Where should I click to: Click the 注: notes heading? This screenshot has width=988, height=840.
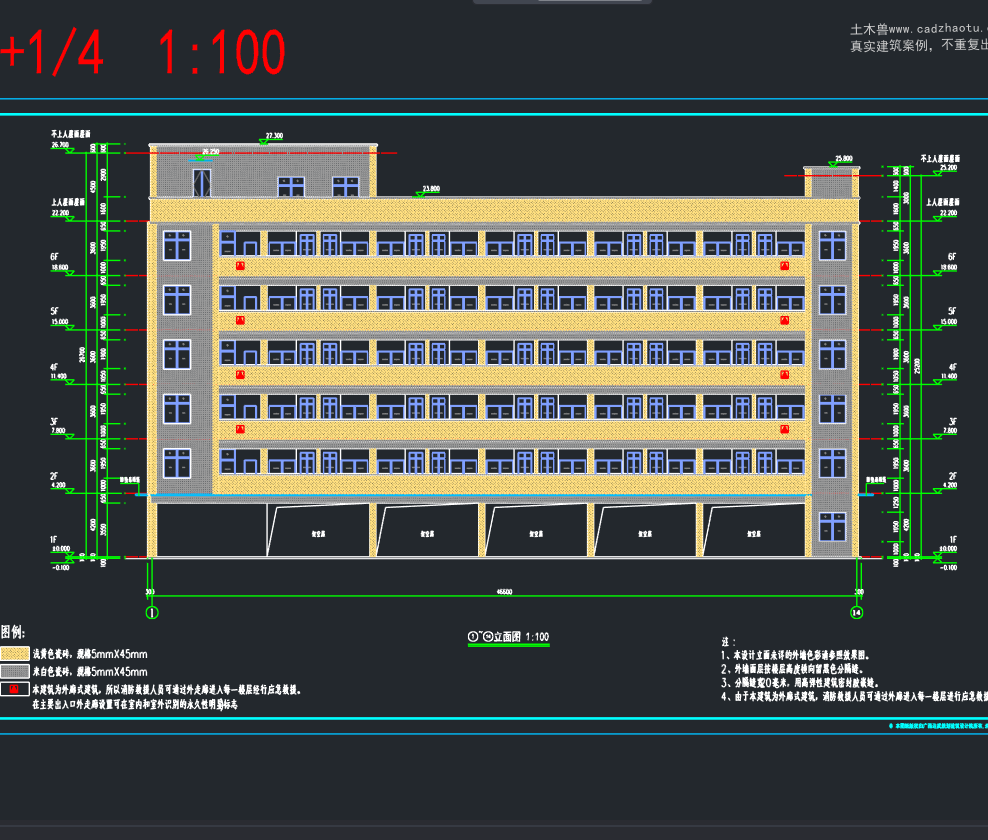click(728, 642)
